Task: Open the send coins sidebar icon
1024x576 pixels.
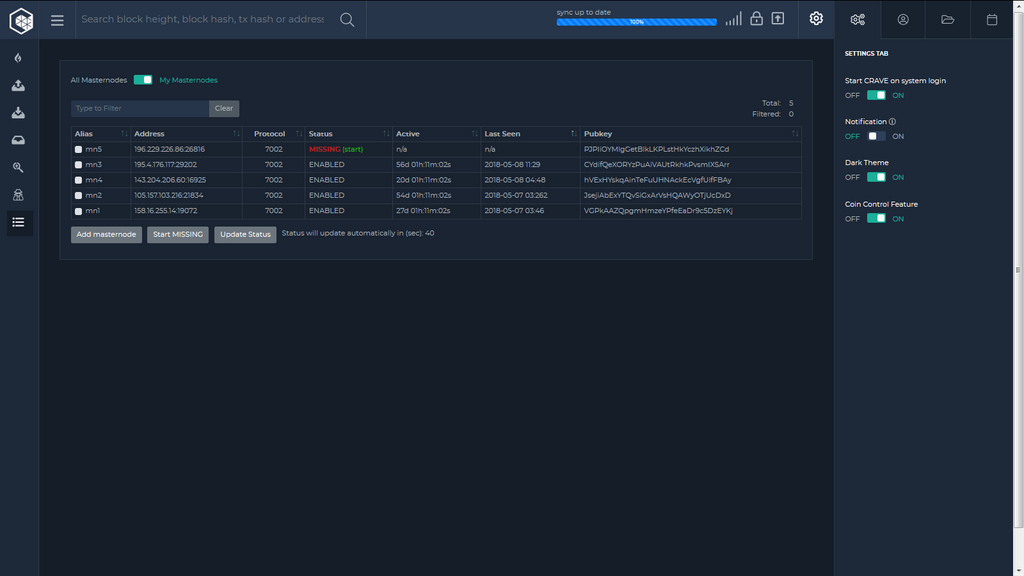Action: pyautogui.click(x=18, y=85)
